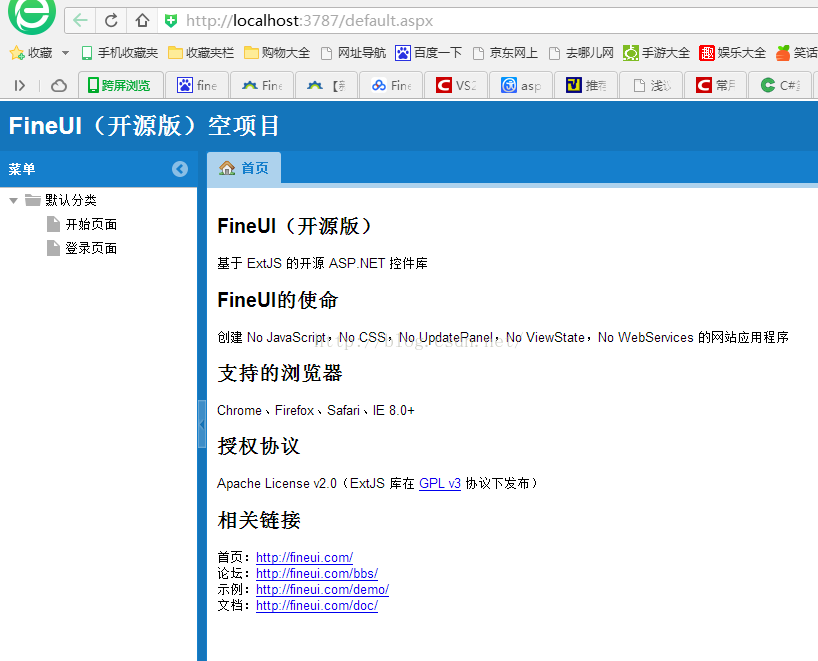Collapse the 菜单 panel with arrow icon

180,169
